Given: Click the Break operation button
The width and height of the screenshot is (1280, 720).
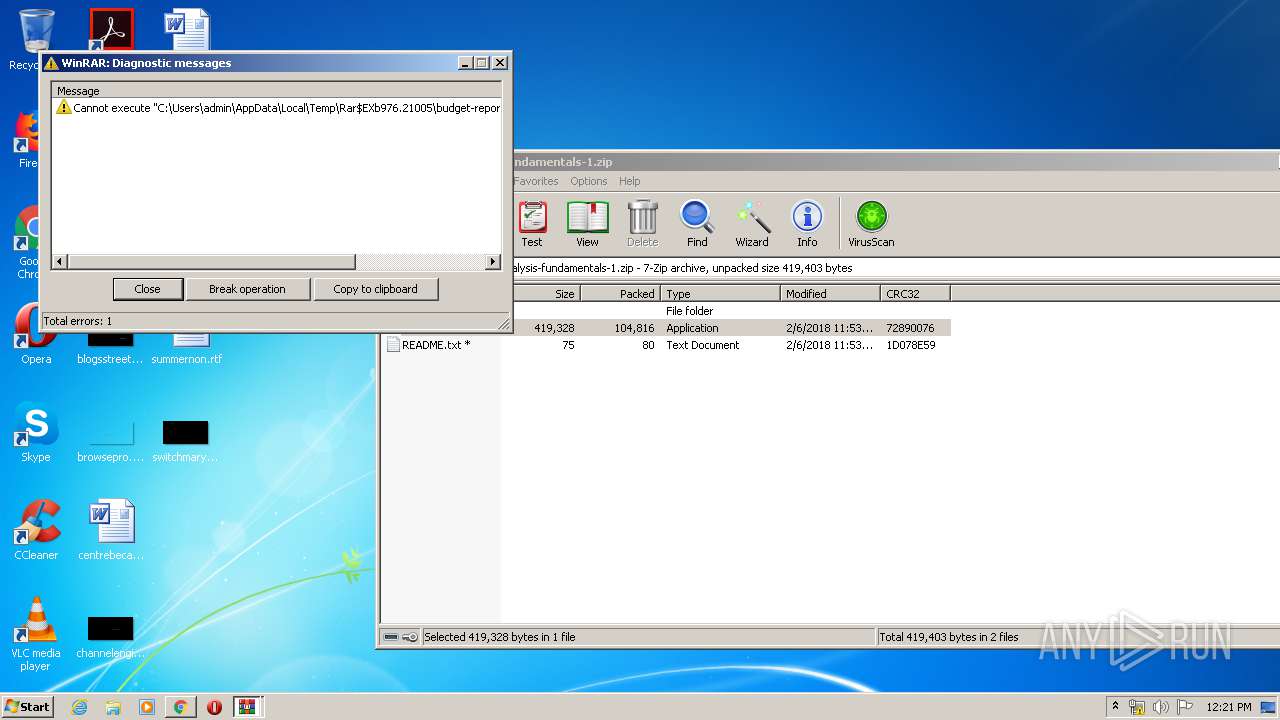Looking at the screenshot, I should coord(247,289).
